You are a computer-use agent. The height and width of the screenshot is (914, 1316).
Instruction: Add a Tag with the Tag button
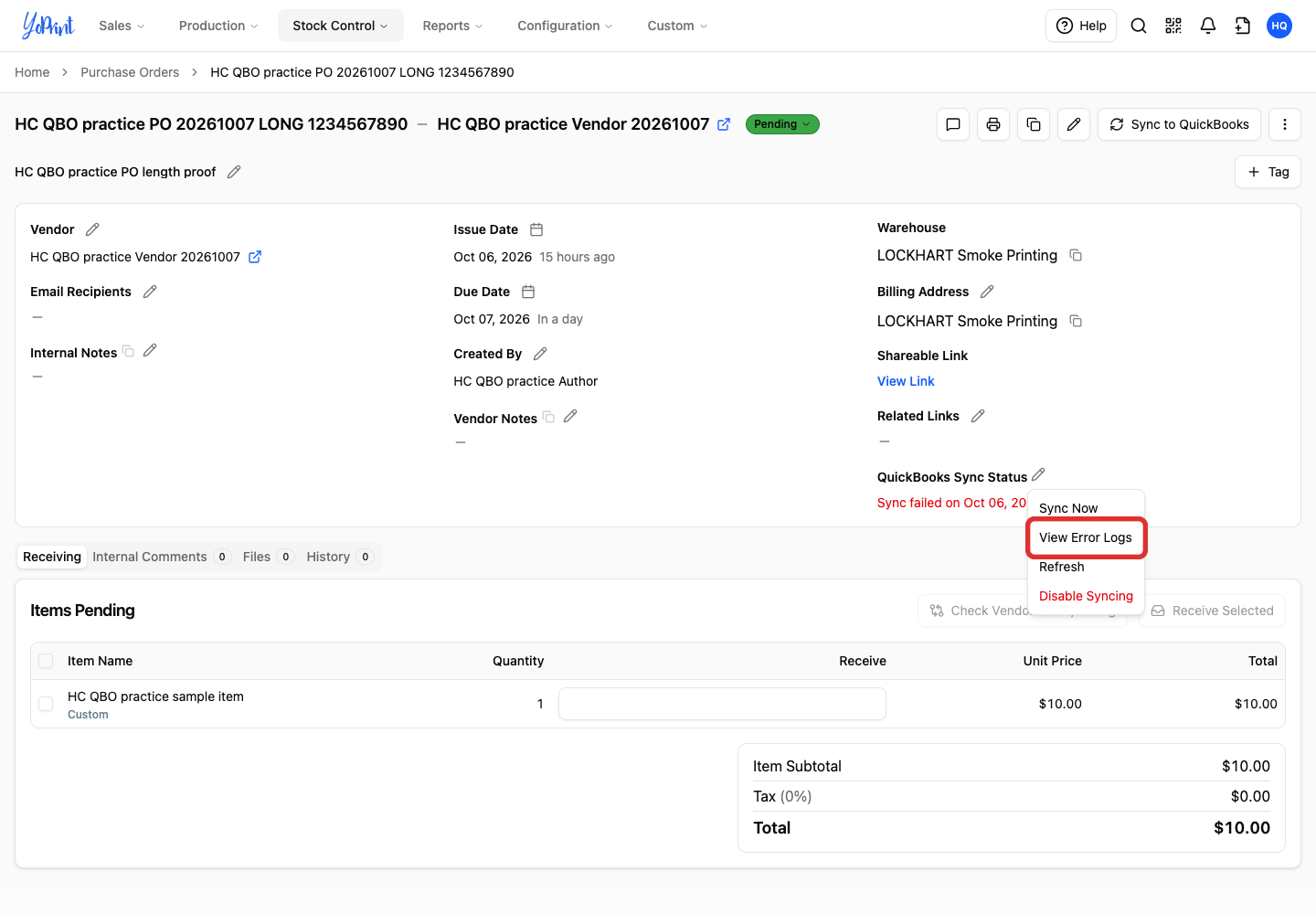tap(1268, 172)
